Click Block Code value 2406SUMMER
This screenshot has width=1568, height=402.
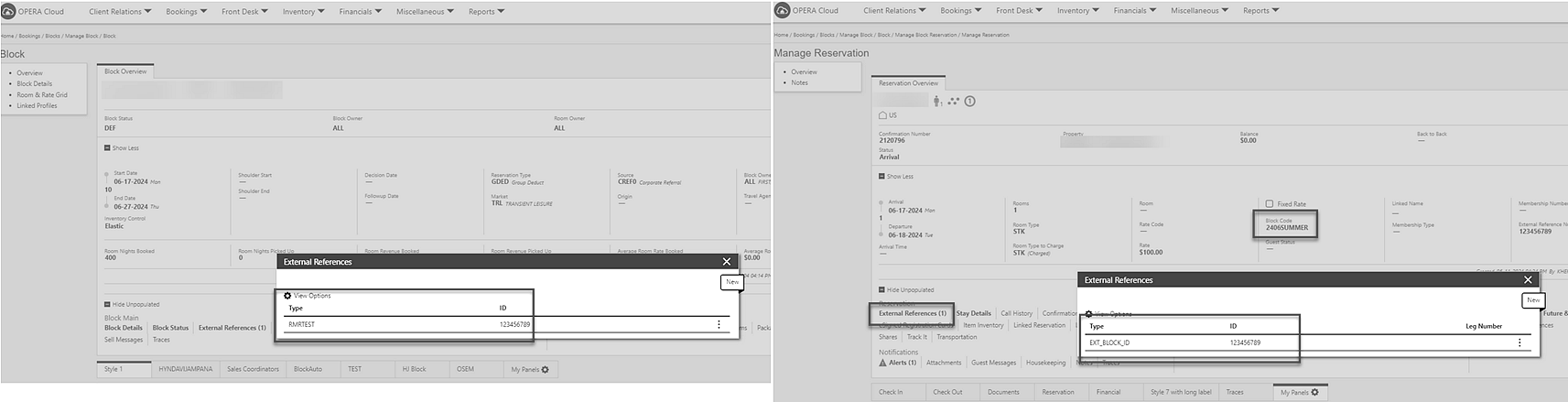(x=1287, y=228)
